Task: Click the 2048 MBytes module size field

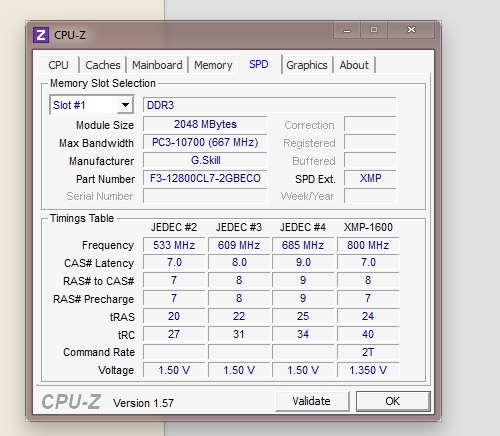Action: point(205,124)
